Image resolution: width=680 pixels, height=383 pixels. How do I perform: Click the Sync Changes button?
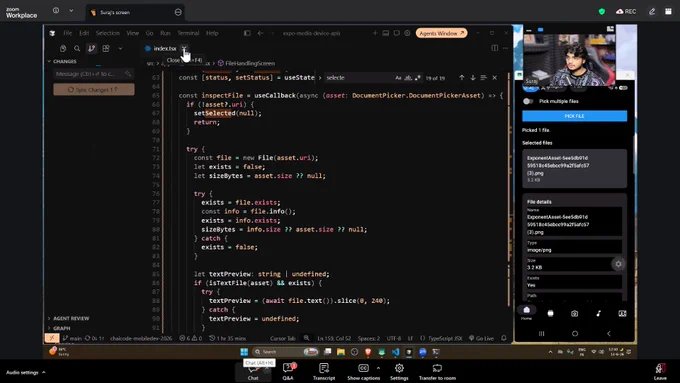click(94, 89)
